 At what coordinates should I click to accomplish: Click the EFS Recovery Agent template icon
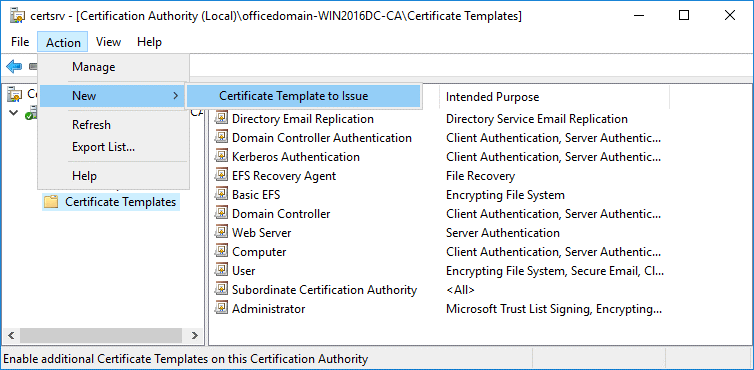coord(221,176)
